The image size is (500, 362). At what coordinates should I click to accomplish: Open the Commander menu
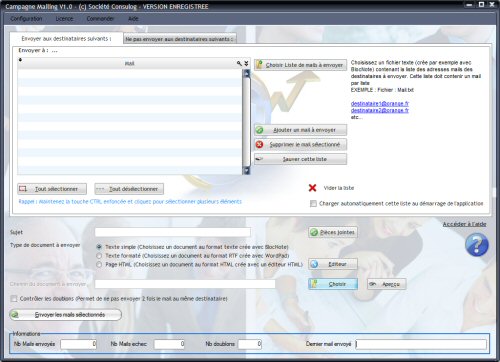(100, 19)
